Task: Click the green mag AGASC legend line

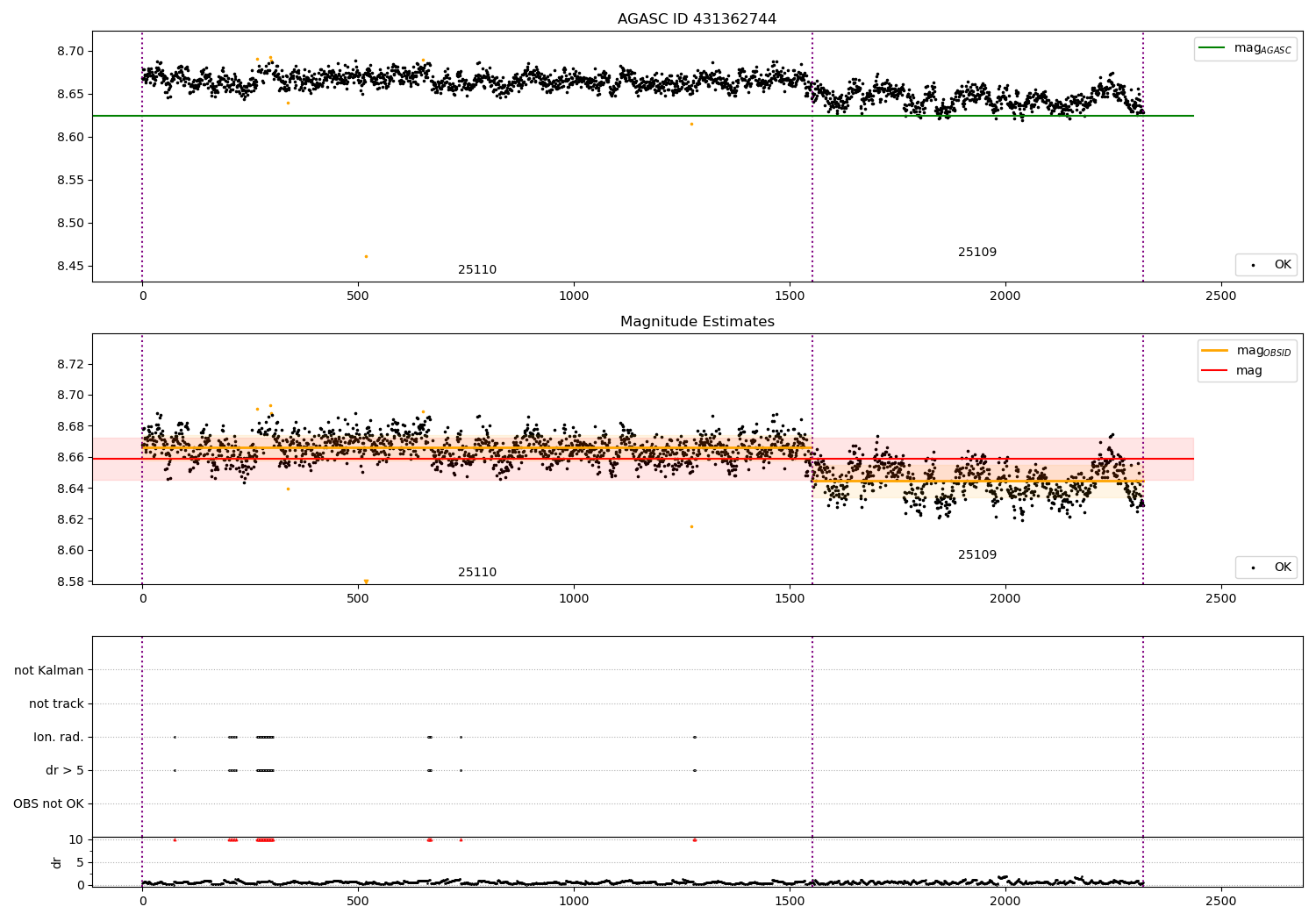Action: pyautogui.click(x=1212, y=48)
